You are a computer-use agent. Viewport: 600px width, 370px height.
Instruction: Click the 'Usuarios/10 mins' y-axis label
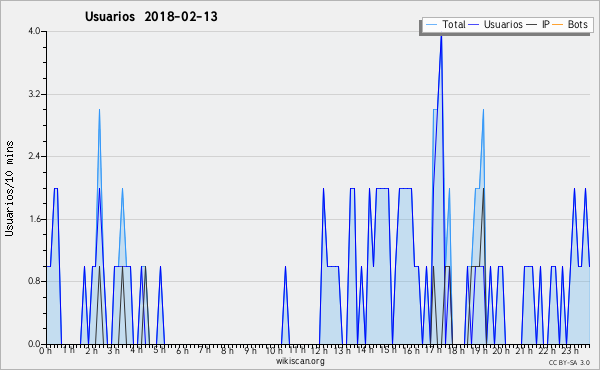point(9,188)
